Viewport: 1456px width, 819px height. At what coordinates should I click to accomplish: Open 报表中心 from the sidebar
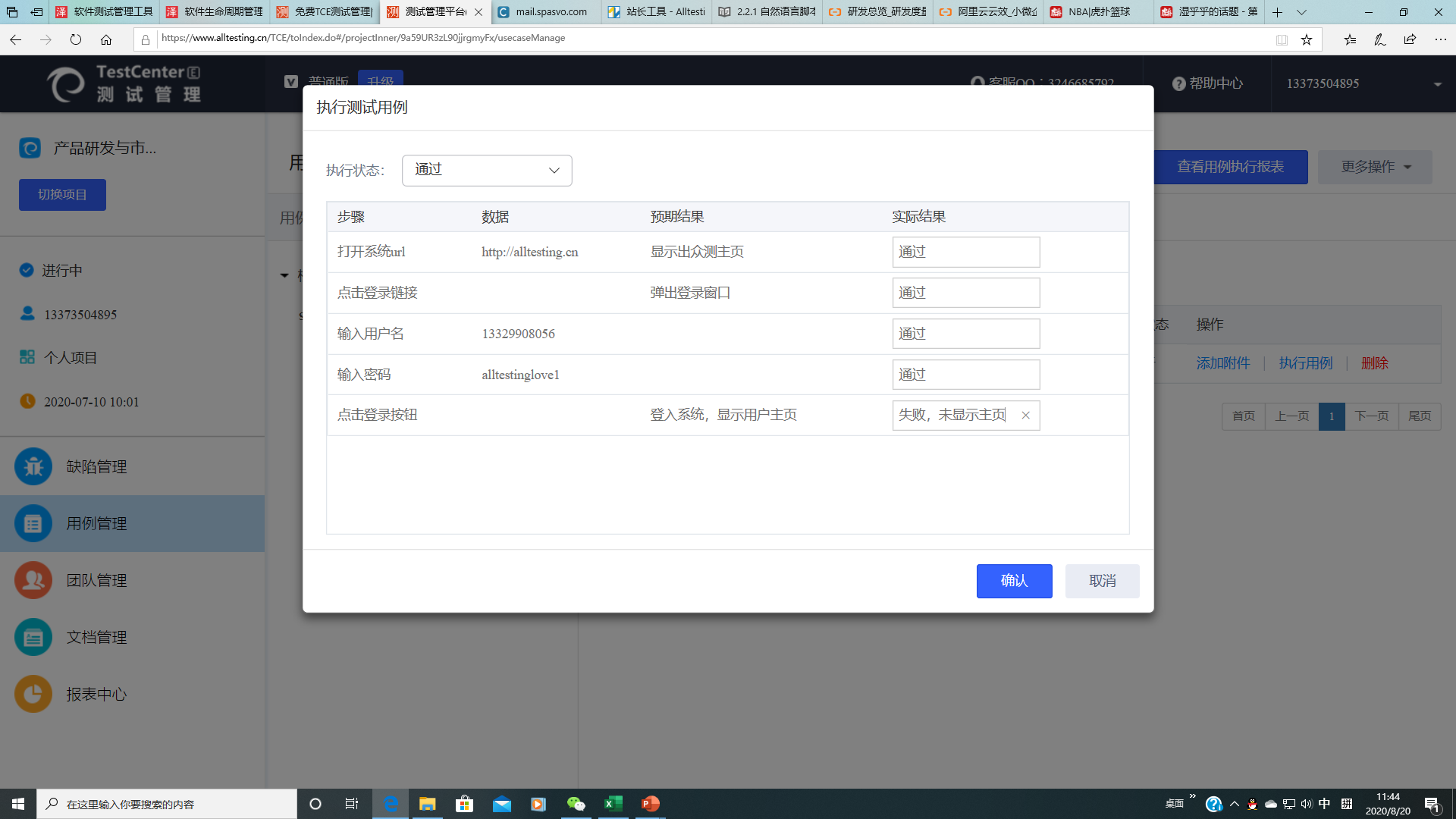(x=96, y=694)
